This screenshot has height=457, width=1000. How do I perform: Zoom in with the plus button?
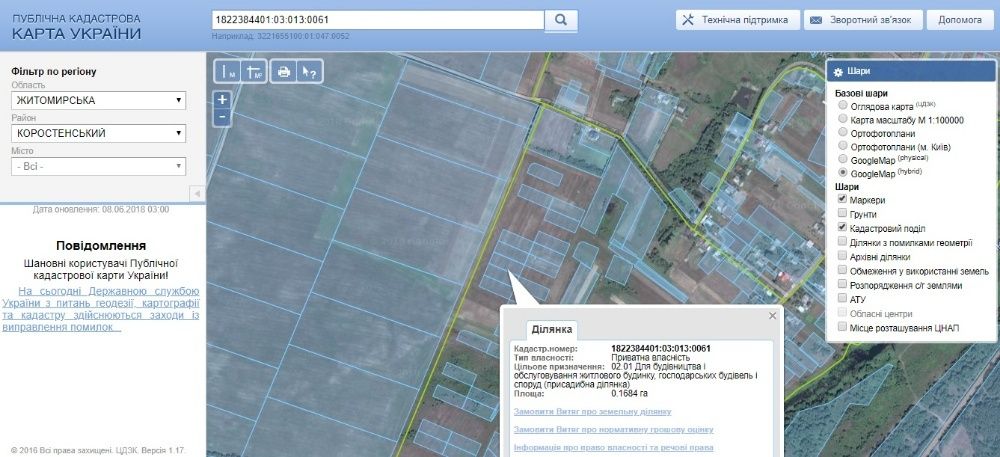coord(222,99)
